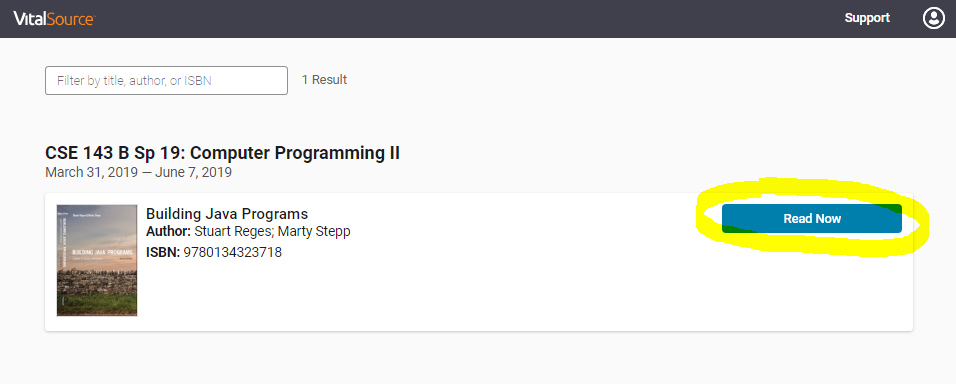Click the VitalSource logo

coord(54,19)
